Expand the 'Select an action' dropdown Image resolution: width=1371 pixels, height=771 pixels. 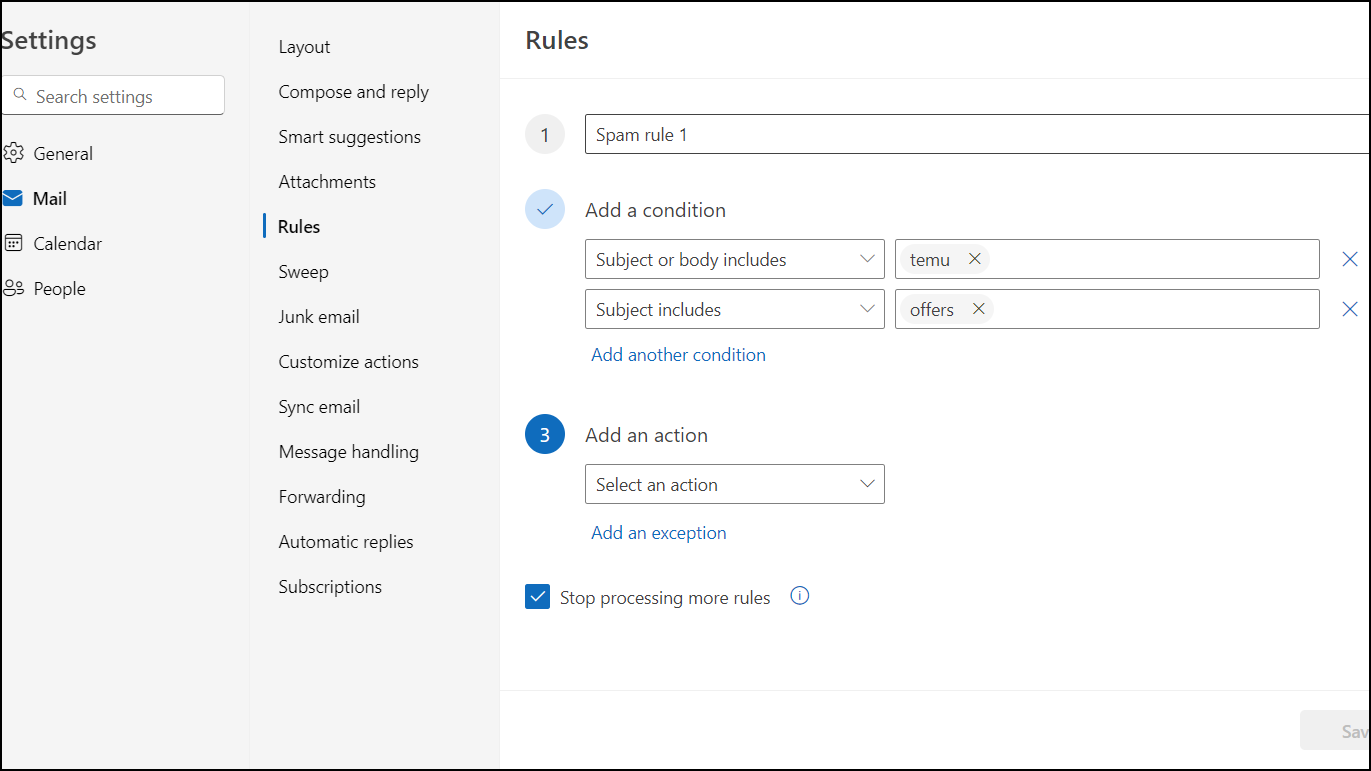734,484
